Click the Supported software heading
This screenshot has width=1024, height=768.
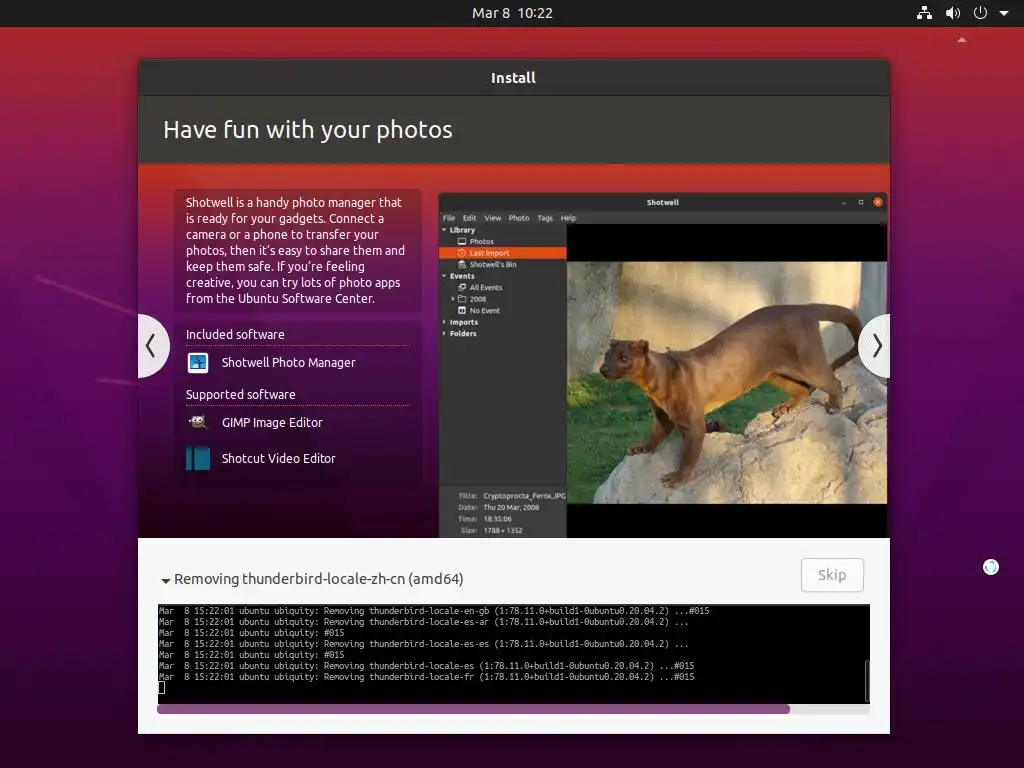pos(240,394)
